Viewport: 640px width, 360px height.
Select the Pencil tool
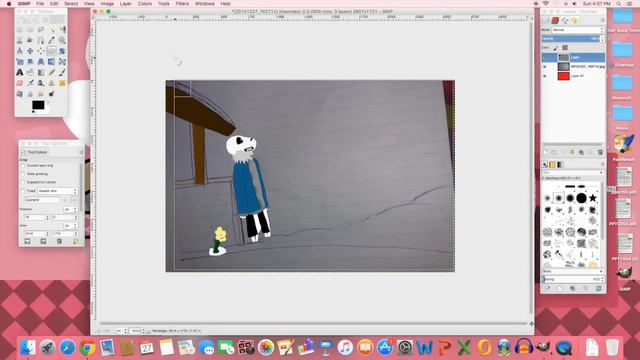(51, 72)
